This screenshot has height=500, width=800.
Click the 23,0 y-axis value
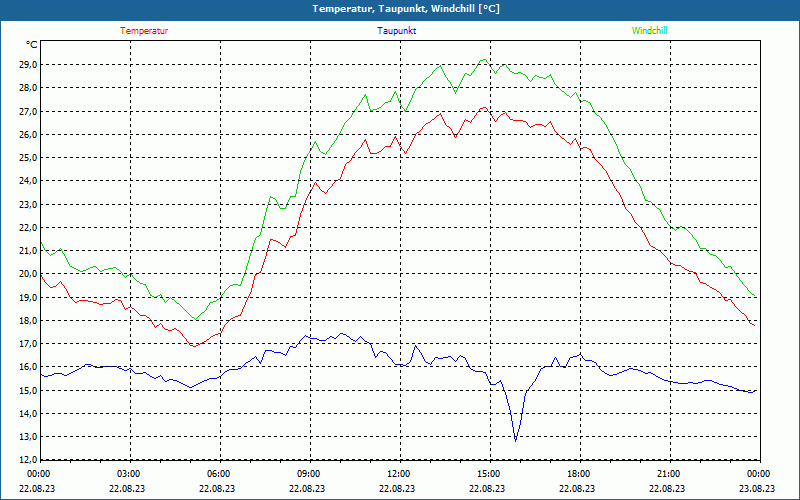click(x=28, y=205)
